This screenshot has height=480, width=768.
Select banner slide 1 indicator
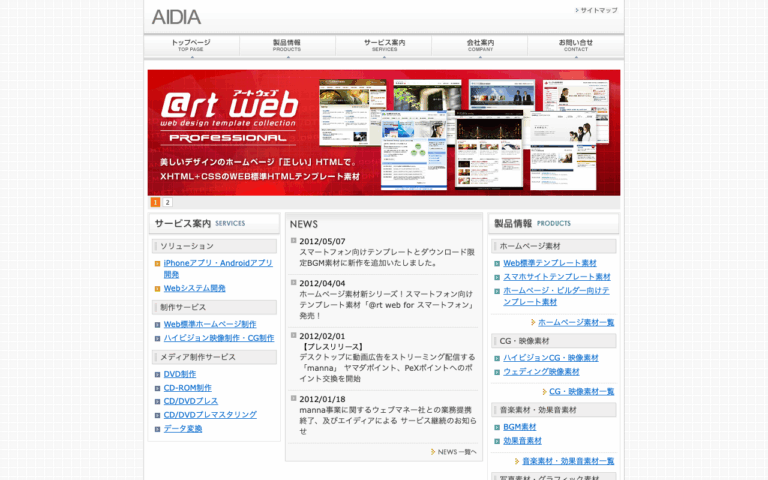[x=155, y=202]
